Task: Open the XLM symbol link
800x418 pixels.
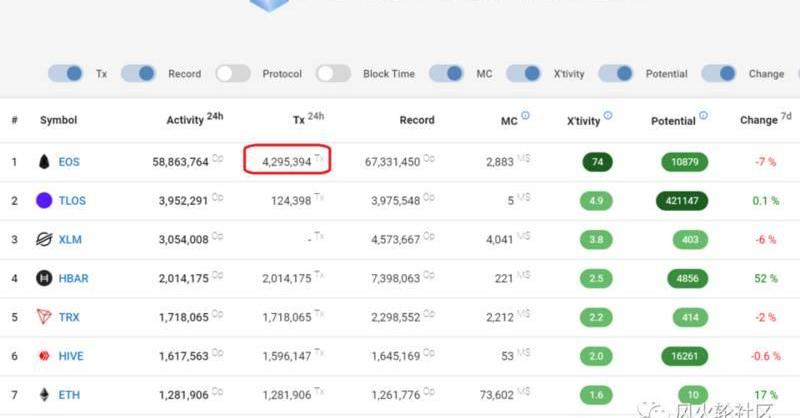Action: (70, 239)
